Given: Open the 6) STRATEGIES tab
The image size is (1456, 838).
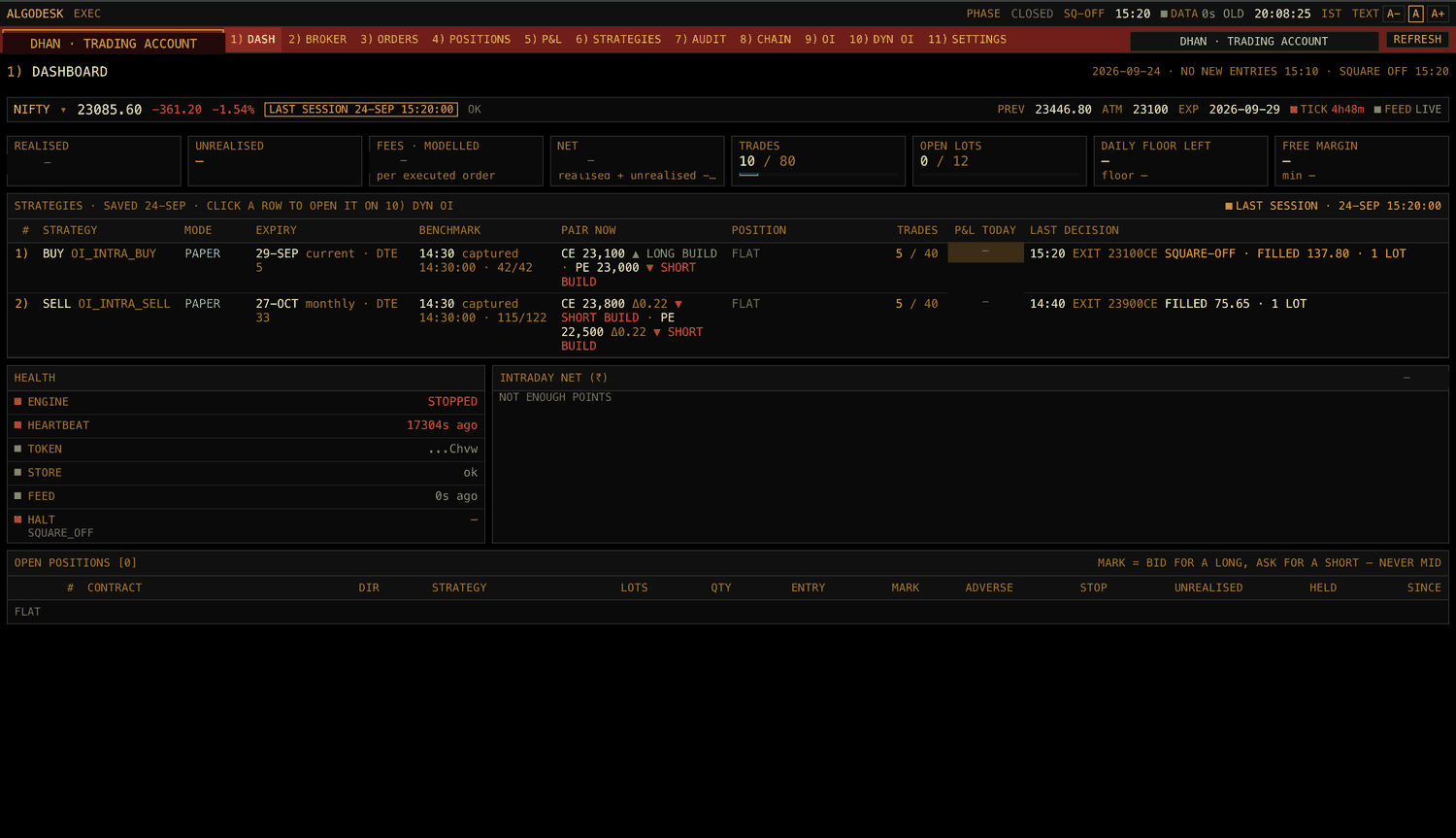Looking at the screenshot, I should pos(618,40).
